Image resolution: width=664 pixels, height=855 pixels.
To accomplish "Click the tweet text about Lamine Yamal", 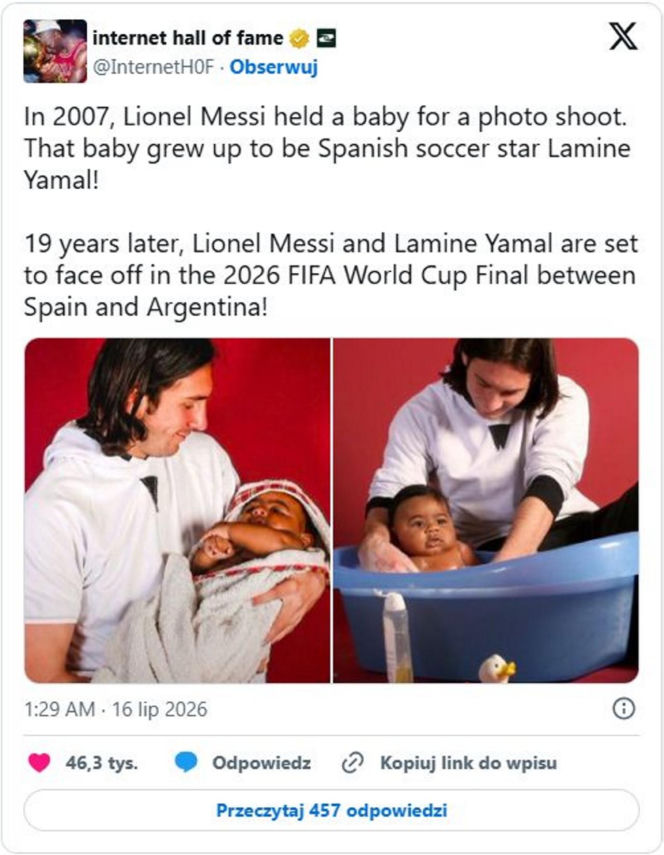I will (x=330, y=212).
